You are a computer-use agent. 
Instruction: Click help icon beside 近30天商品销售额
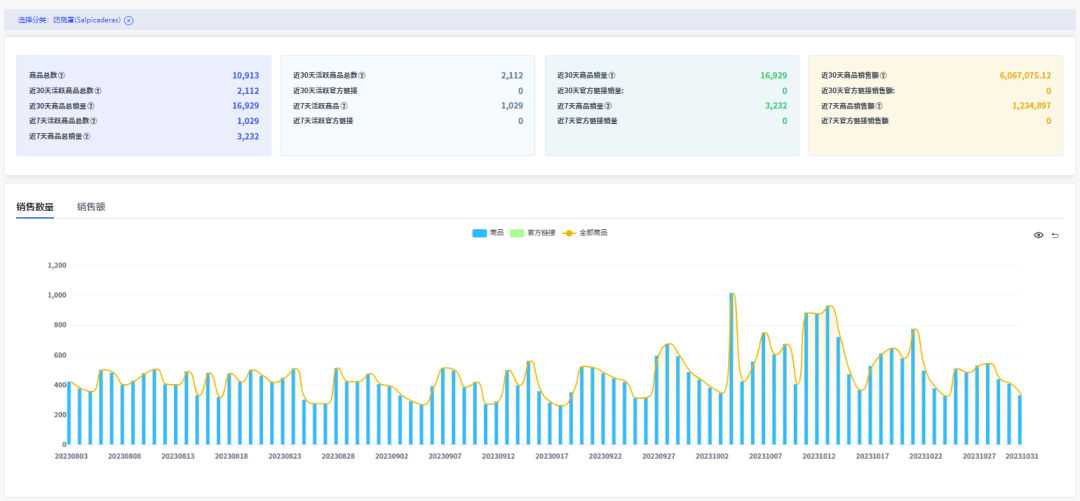click(x=884, y=75)
